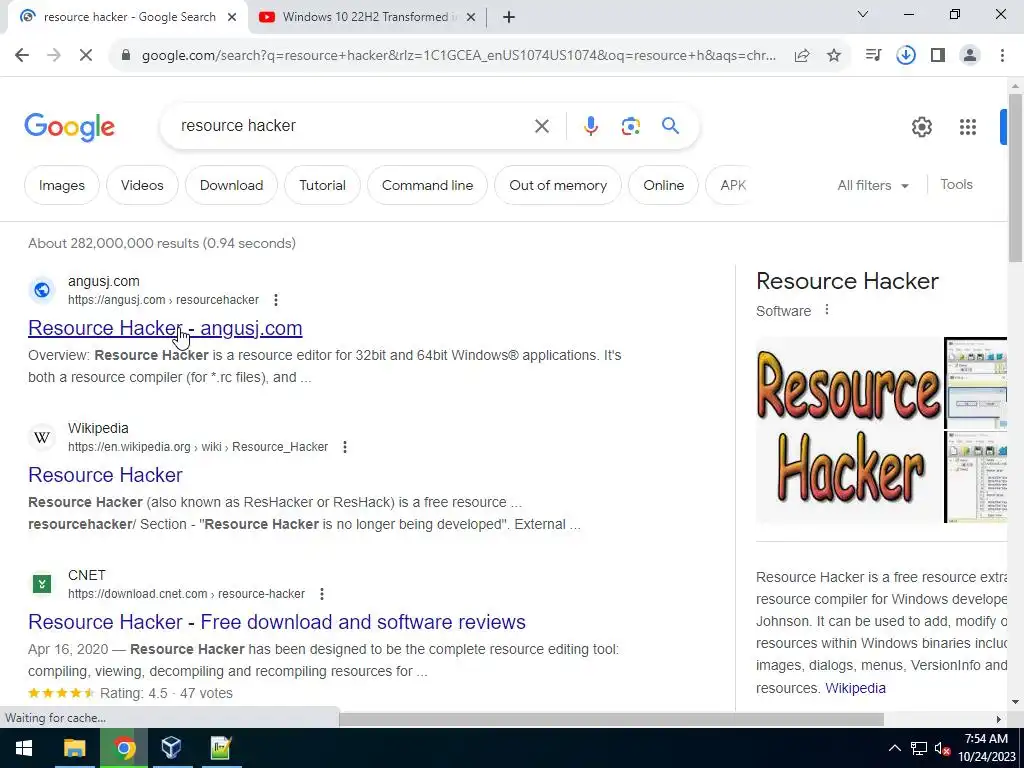Filter results by Videos
The image size is (1024, 768).
click(x=142, y=185)
